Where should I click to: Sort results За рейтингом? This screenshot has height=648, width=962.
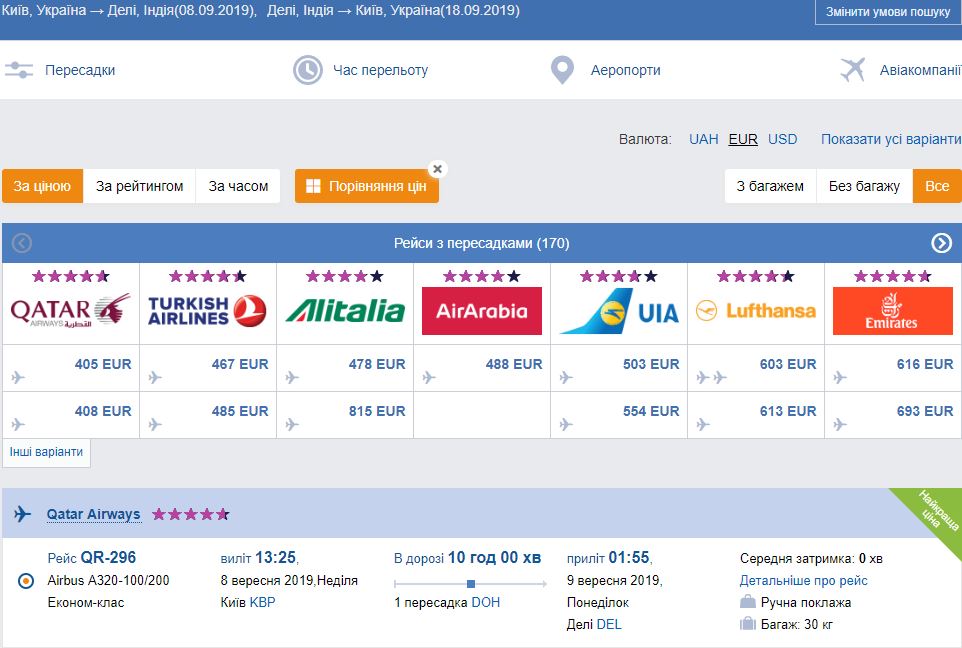click(139, 186)
